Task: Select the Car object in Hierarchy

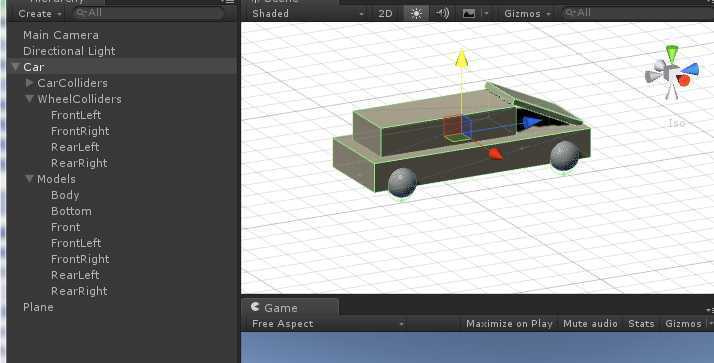Action: tap(34, 67)
